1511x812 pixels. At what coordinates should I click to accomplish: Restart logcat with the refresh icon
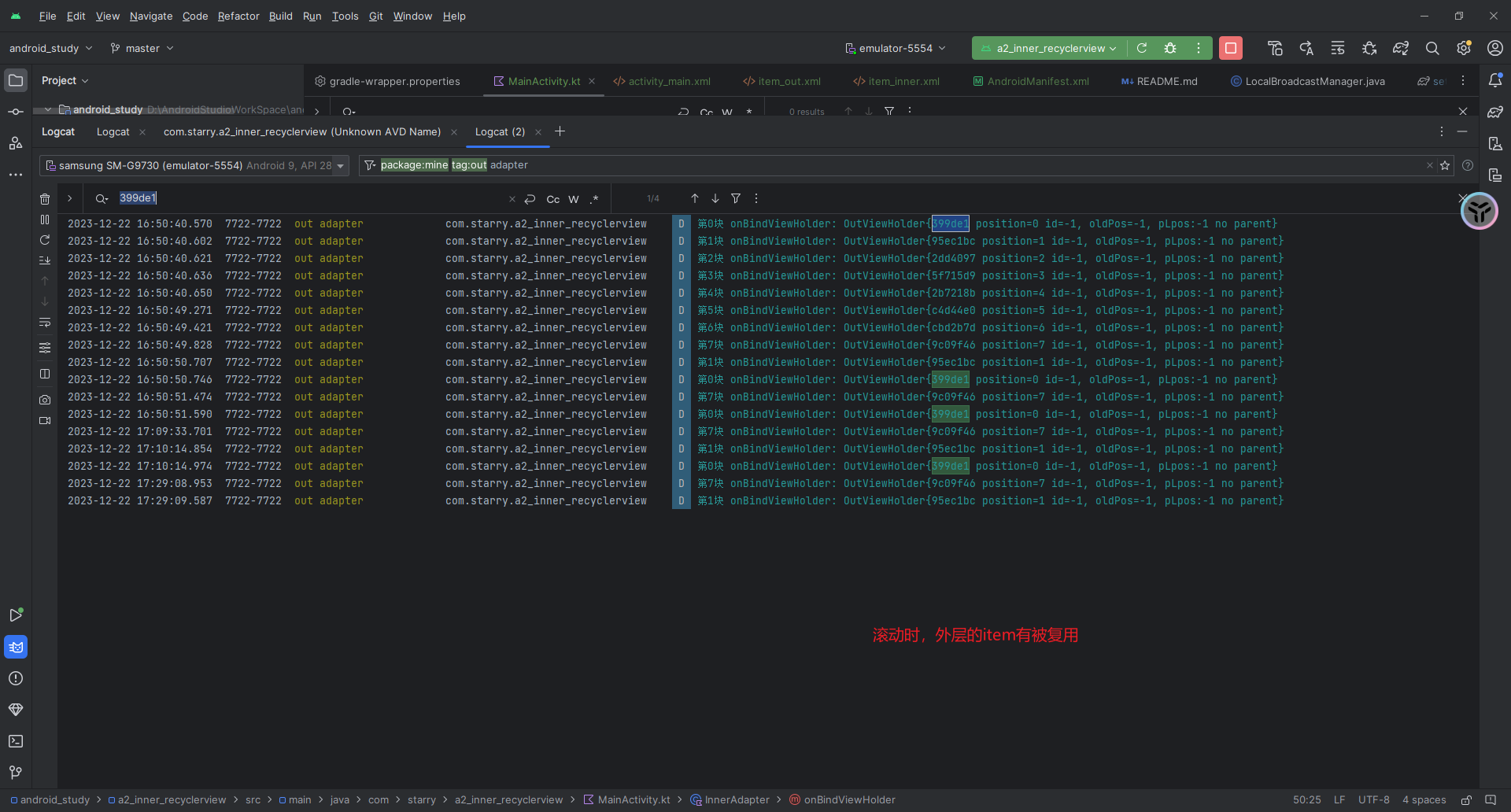(45, 240)
